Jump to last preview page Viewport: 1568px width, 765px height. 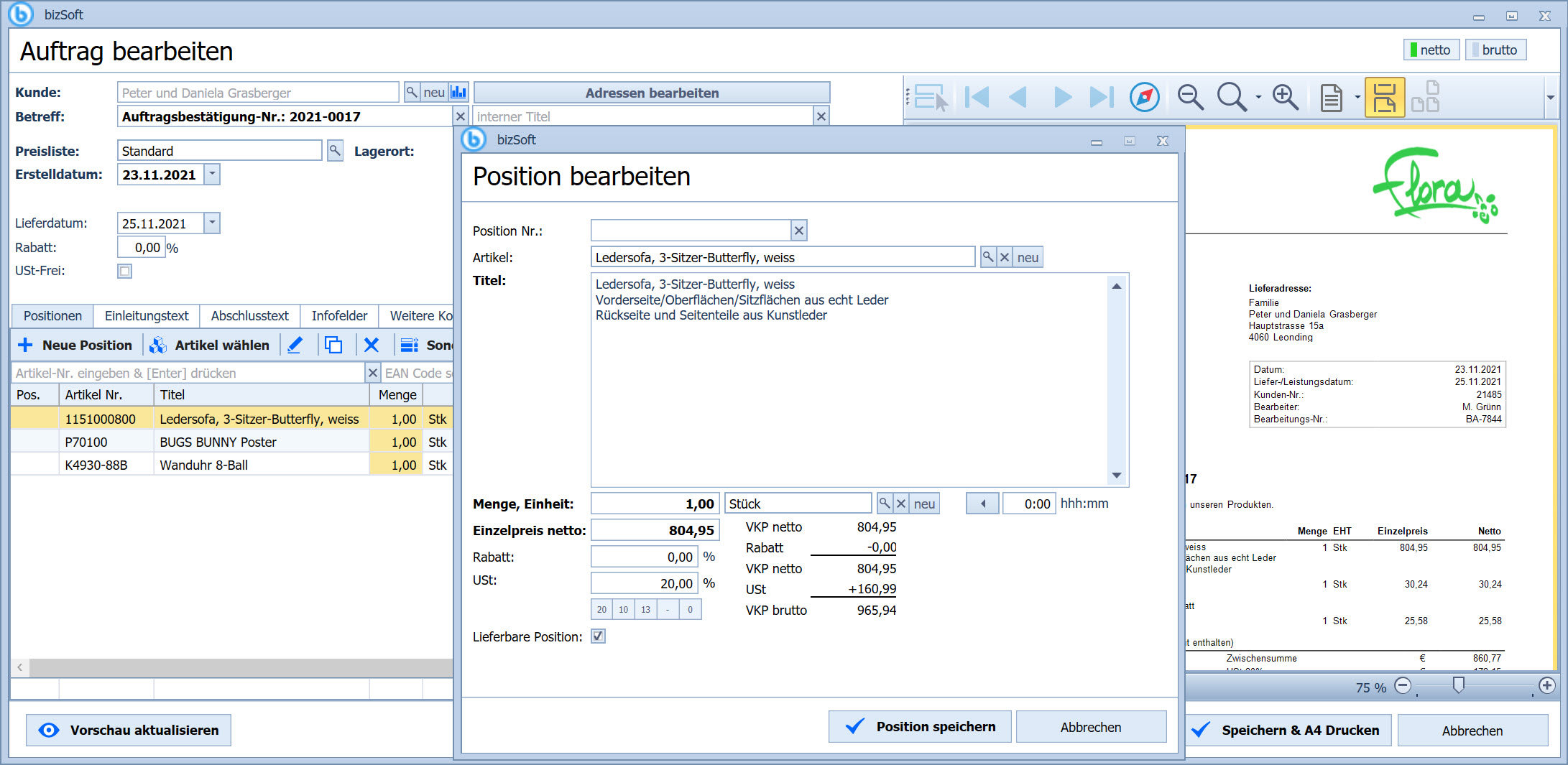tap(1102, 97)
